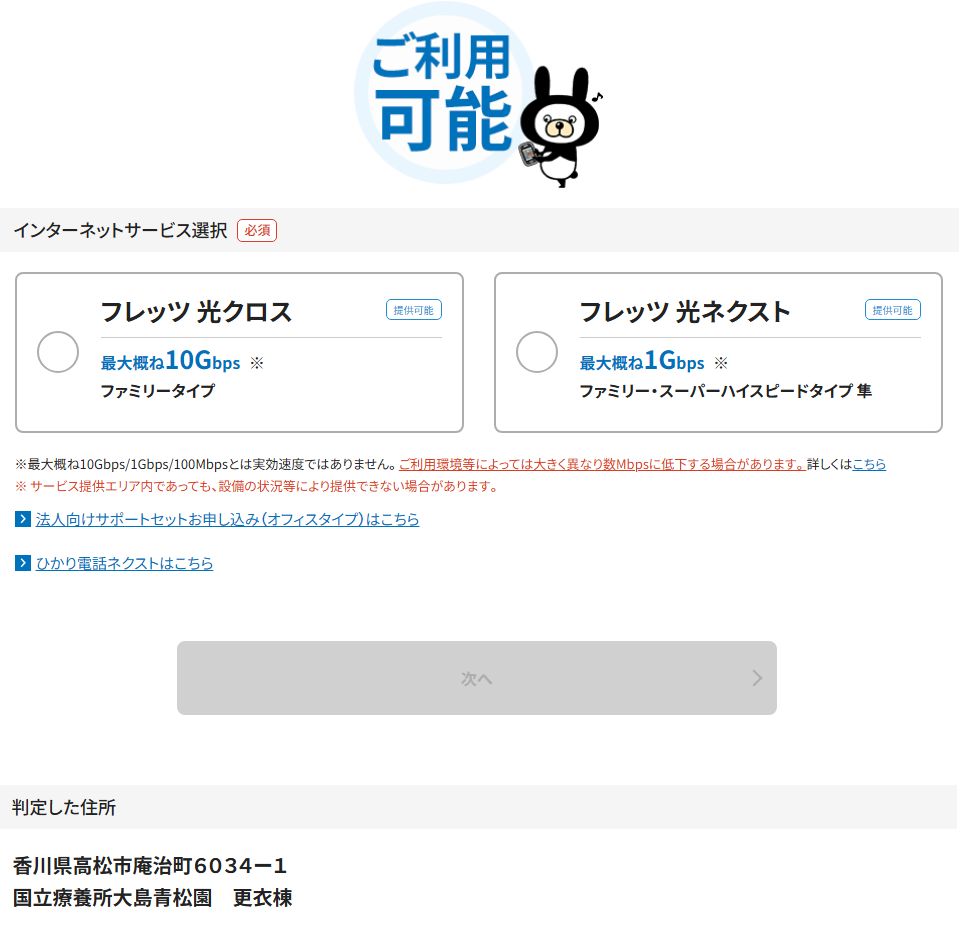Click the 判定した住所 heading

tap(64, 807)
